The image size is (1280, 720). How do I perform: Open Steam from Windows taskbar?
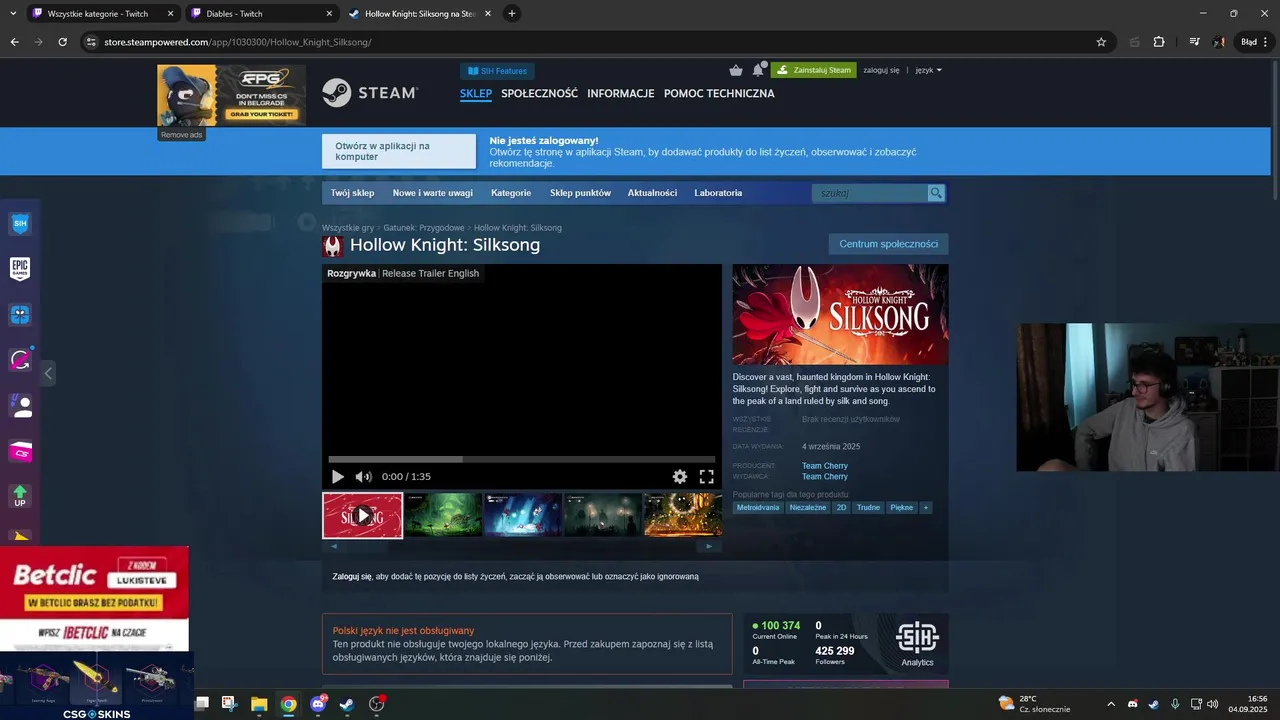[347, 704]
